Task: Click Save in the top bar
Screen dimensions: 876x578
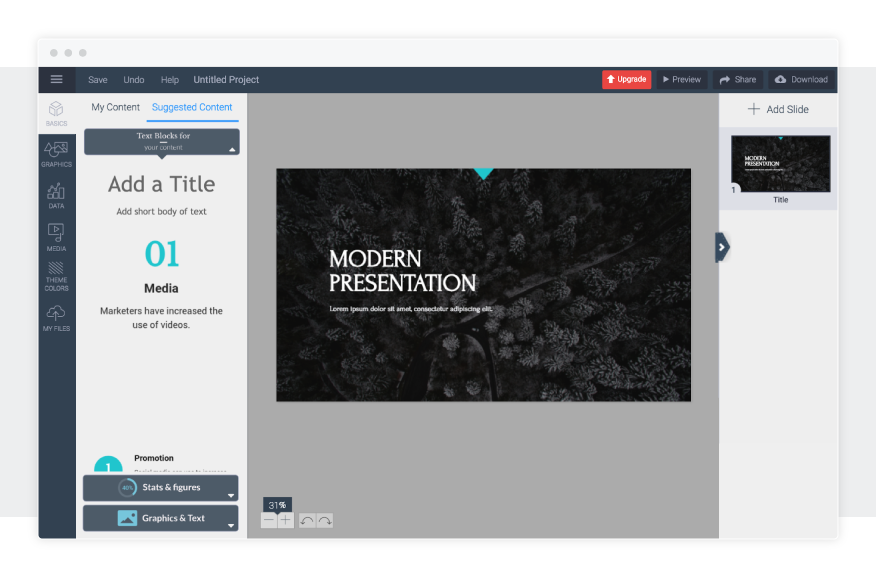Action: [98, 80]
